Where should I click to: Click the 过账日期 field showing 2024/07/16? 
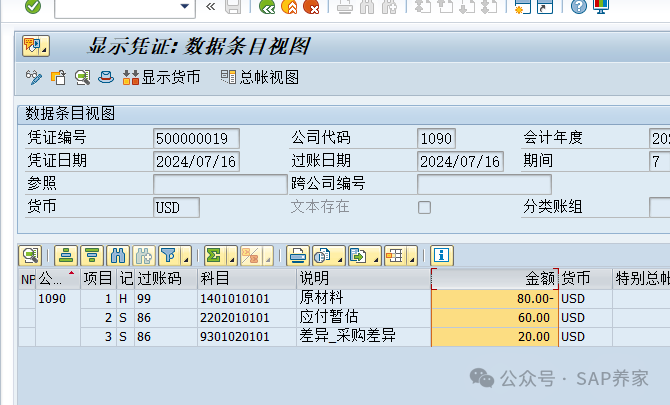(460, 161)
